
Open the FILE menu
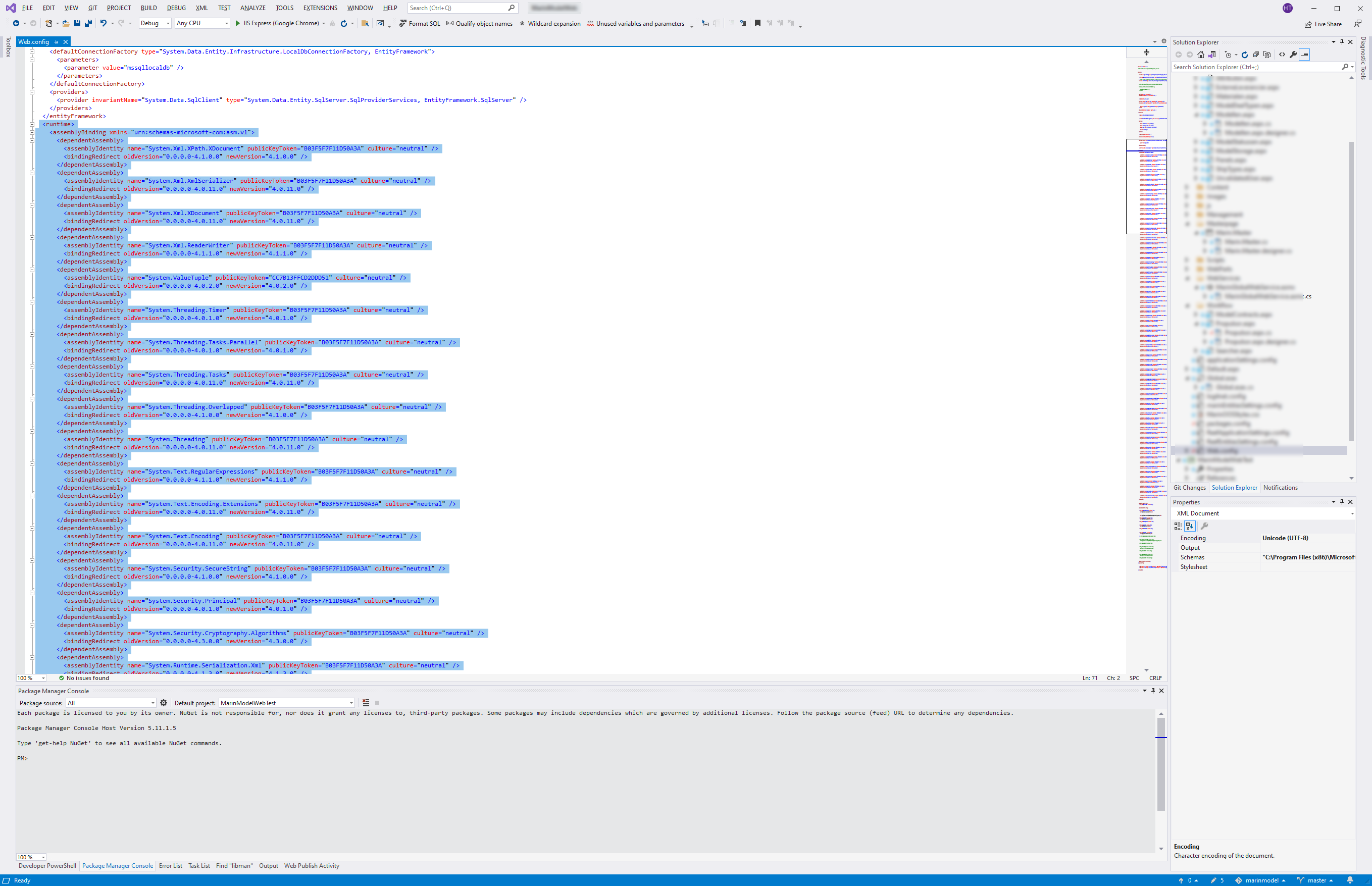pyautogui.click(x=27, y=8)
